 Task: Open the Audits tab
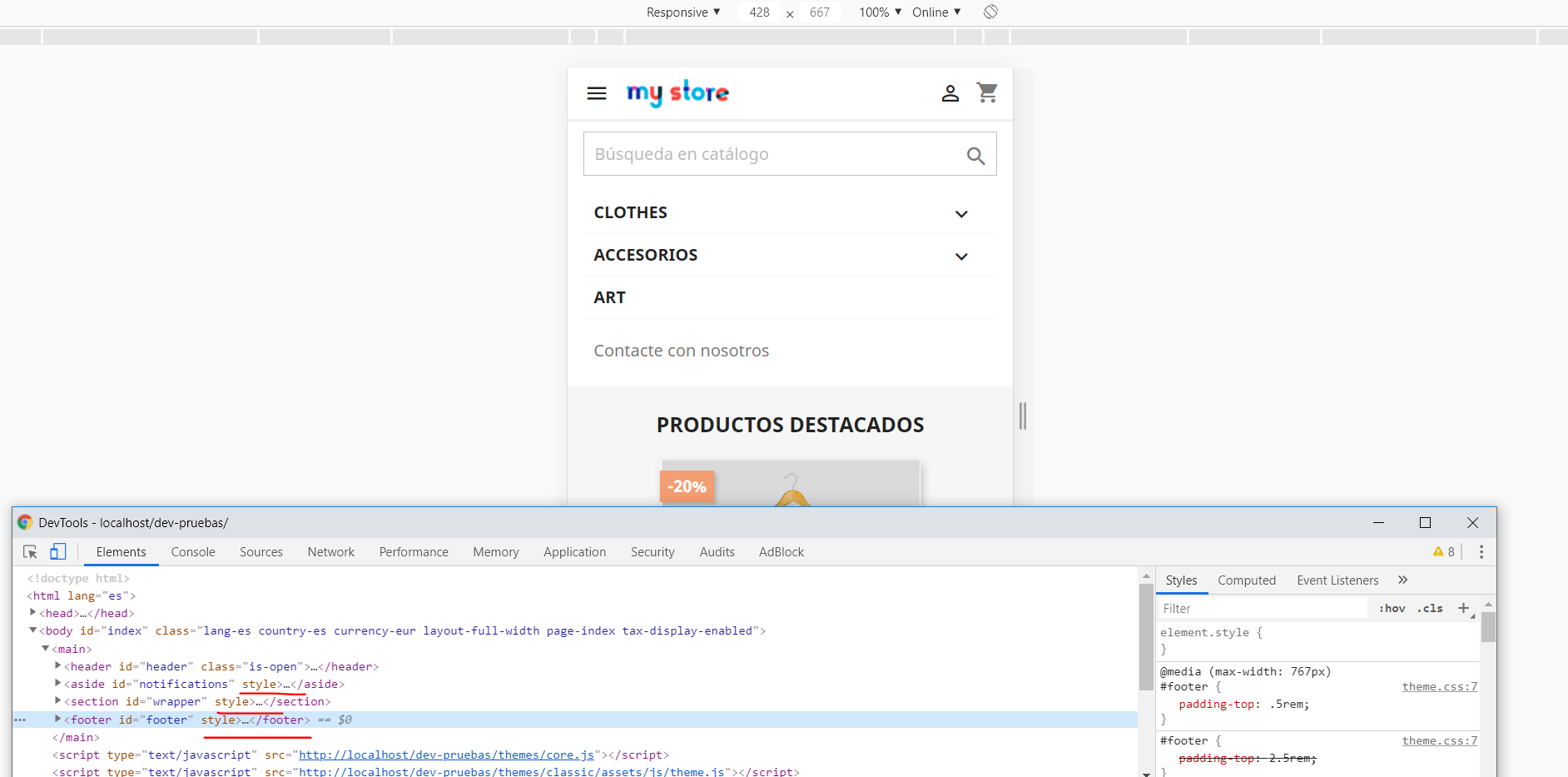[x=717, y=551]
